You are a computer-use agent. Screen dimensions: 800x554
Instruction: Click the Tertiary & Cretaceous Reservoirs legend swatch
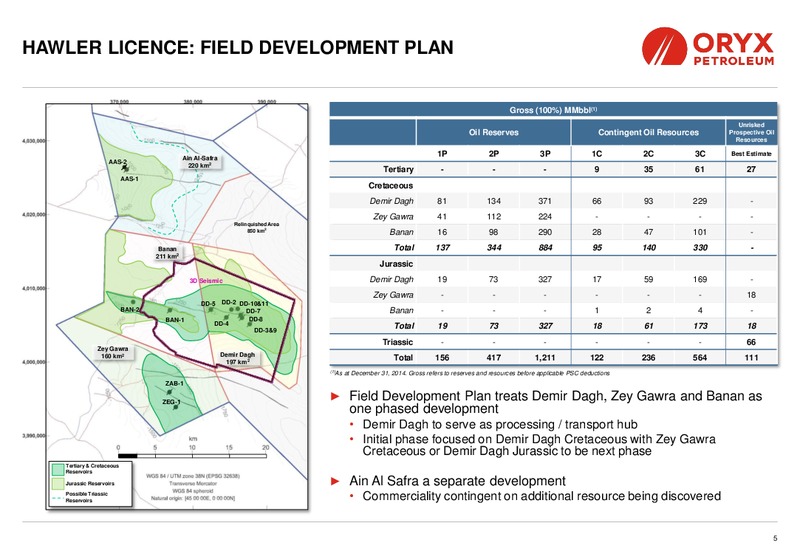58,469
